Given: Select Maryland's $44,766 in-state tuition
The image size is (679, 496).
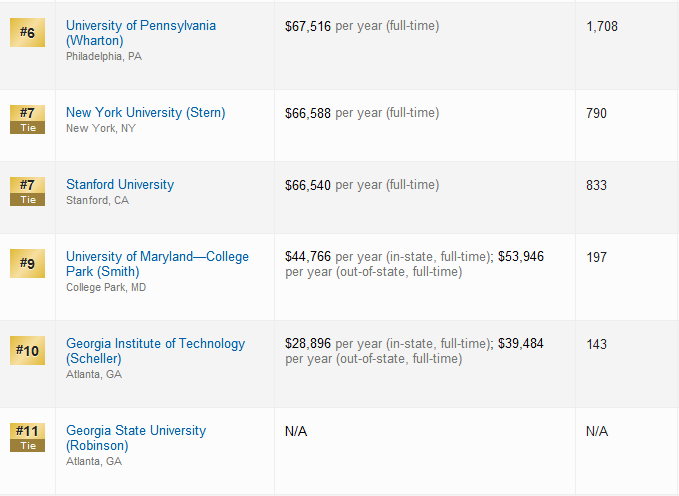Looking at the screenshot, I should pyautogui.click(x=308, y=257).
